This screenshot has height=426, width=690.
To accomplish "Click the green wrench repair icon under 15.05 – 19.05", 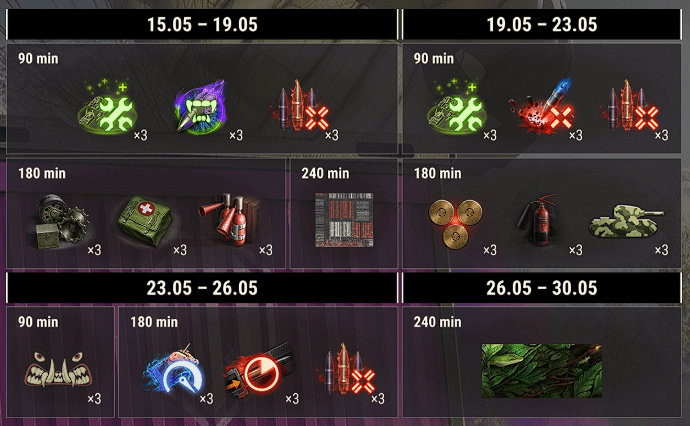I will 107,106.
